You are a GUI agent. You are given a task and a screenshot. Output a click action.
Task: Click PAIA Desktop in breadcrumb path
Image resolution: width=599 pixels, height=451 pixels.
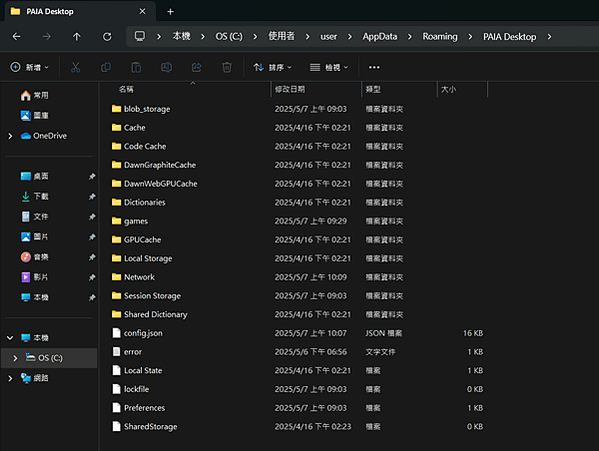tap(510, 37)
